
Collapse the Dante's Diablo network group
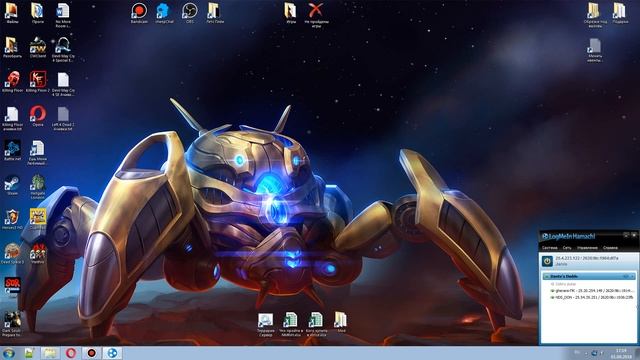(x=547, y=276)
